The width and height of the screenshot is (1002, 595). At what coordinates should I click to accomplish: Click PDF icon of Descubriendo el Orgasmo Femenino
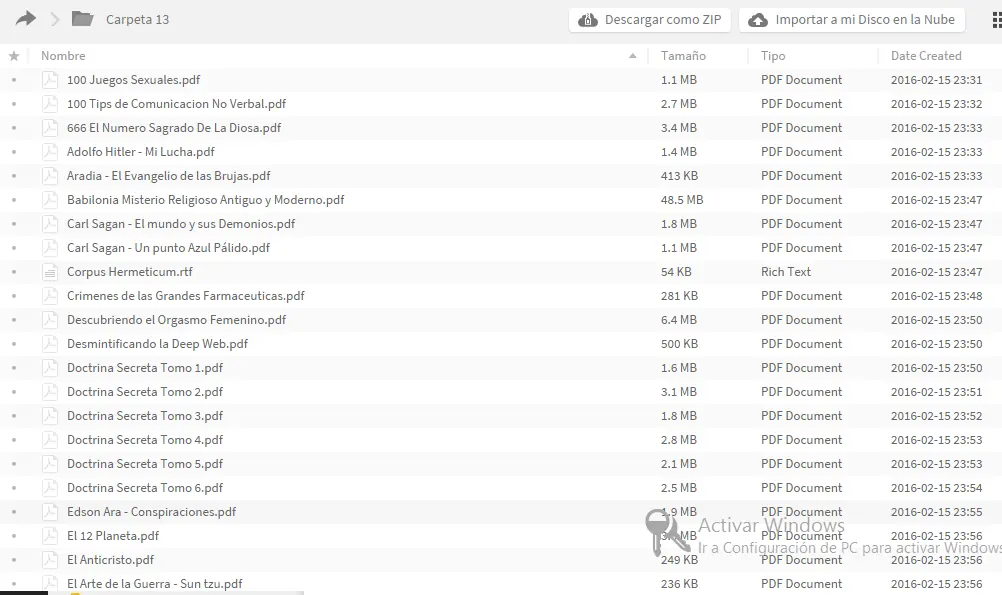coord(50,320)
